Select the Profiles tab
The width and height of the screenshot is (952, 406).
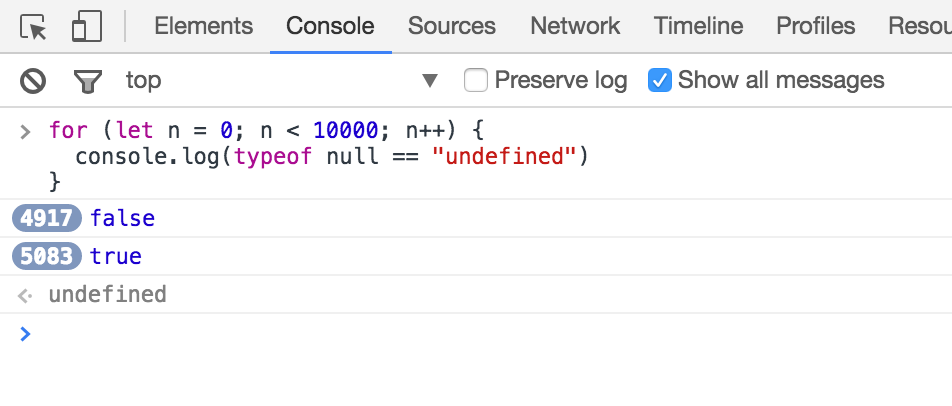click(x=816, y=26)
